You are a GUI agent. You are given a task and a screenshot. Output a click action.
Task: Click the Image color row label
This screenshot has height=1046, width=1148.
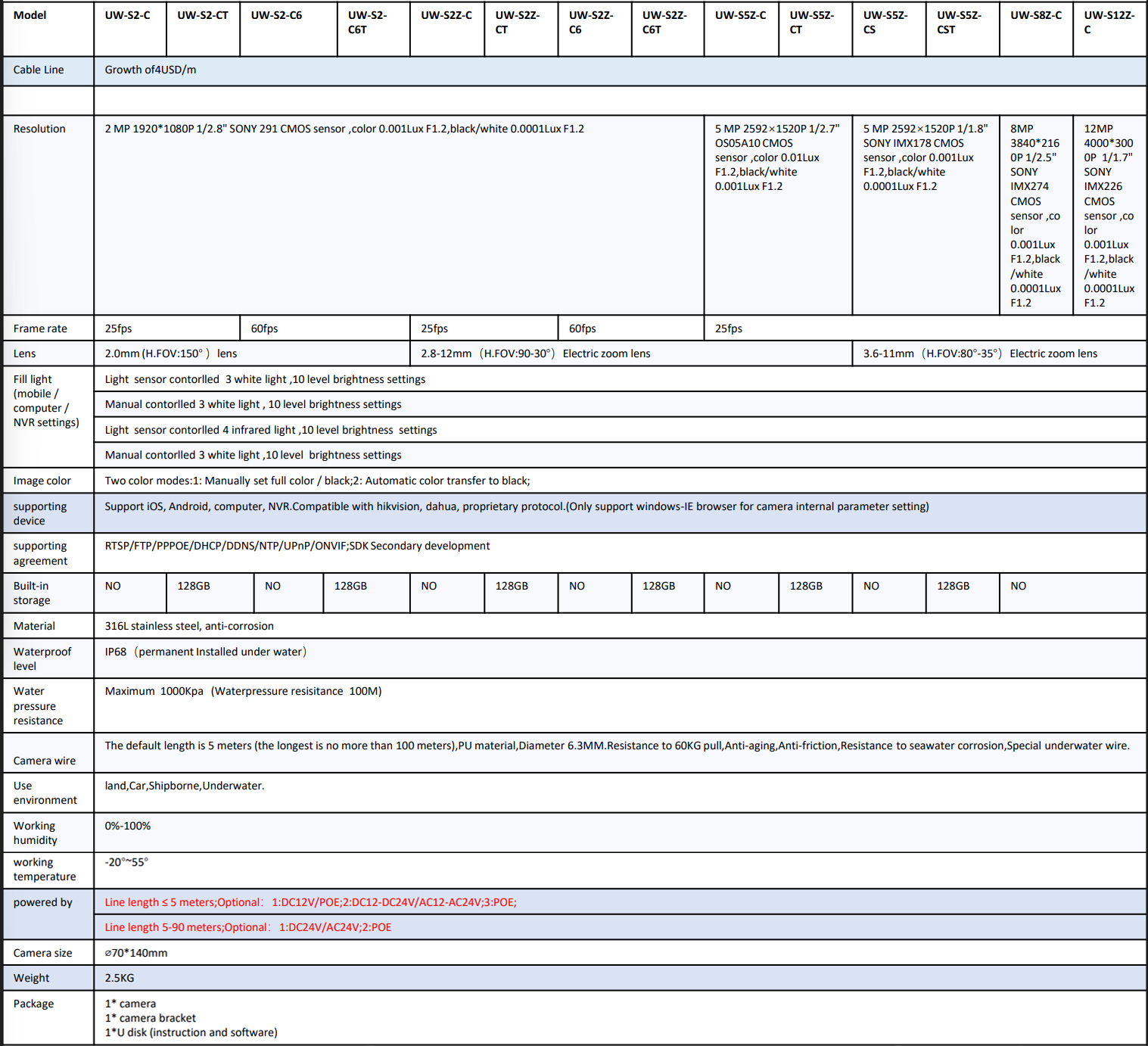pyautogui.click(x=42, y=481)
